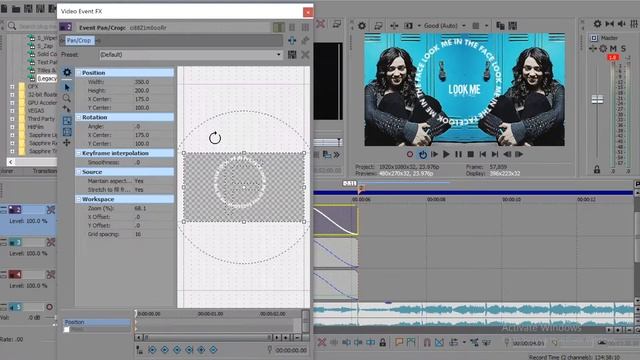This screenshot has height=360, width=640.
Task: Open Video Output FX in preview toolbar
Action: tap(394, 26)
